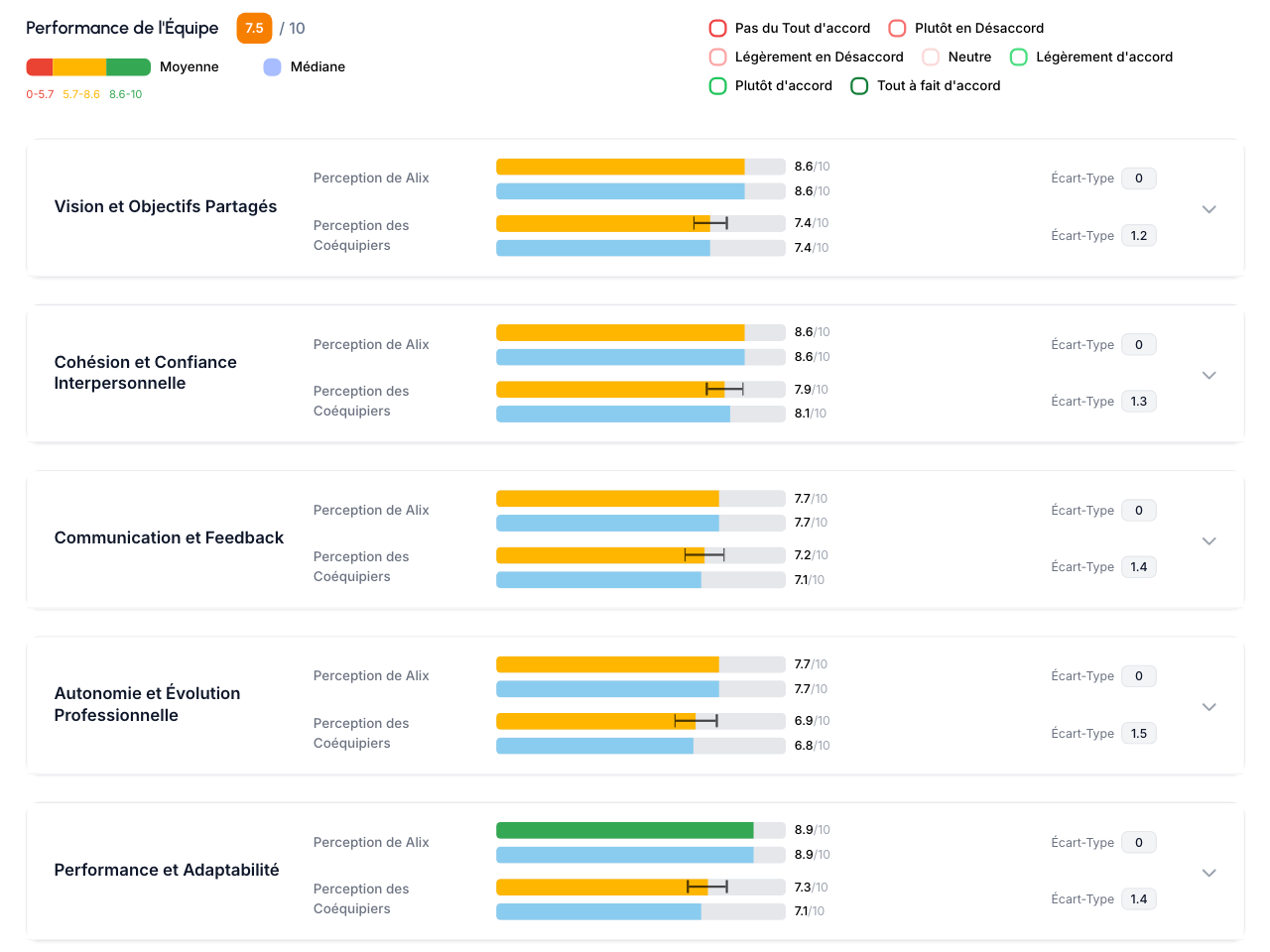Toggle the 'Plutôt en Désaccord' legend marker
Image resolution: width=1270 pixels, height=952 pixels.
point(897,28)
